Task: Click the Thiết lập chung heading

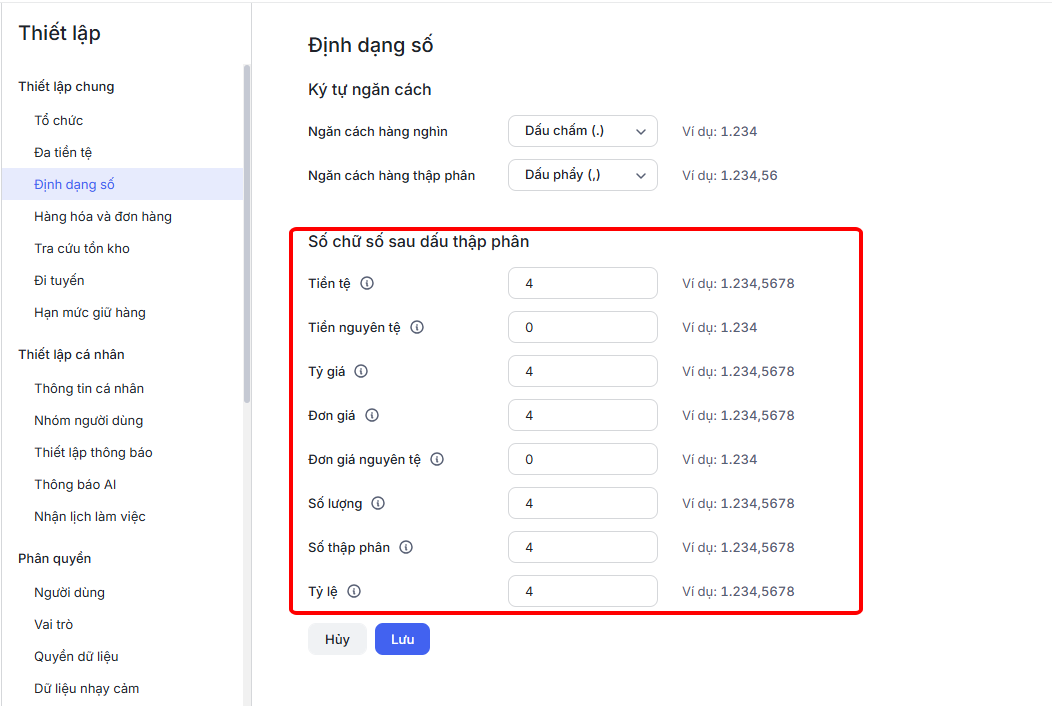Action: [x=66, y=87]
